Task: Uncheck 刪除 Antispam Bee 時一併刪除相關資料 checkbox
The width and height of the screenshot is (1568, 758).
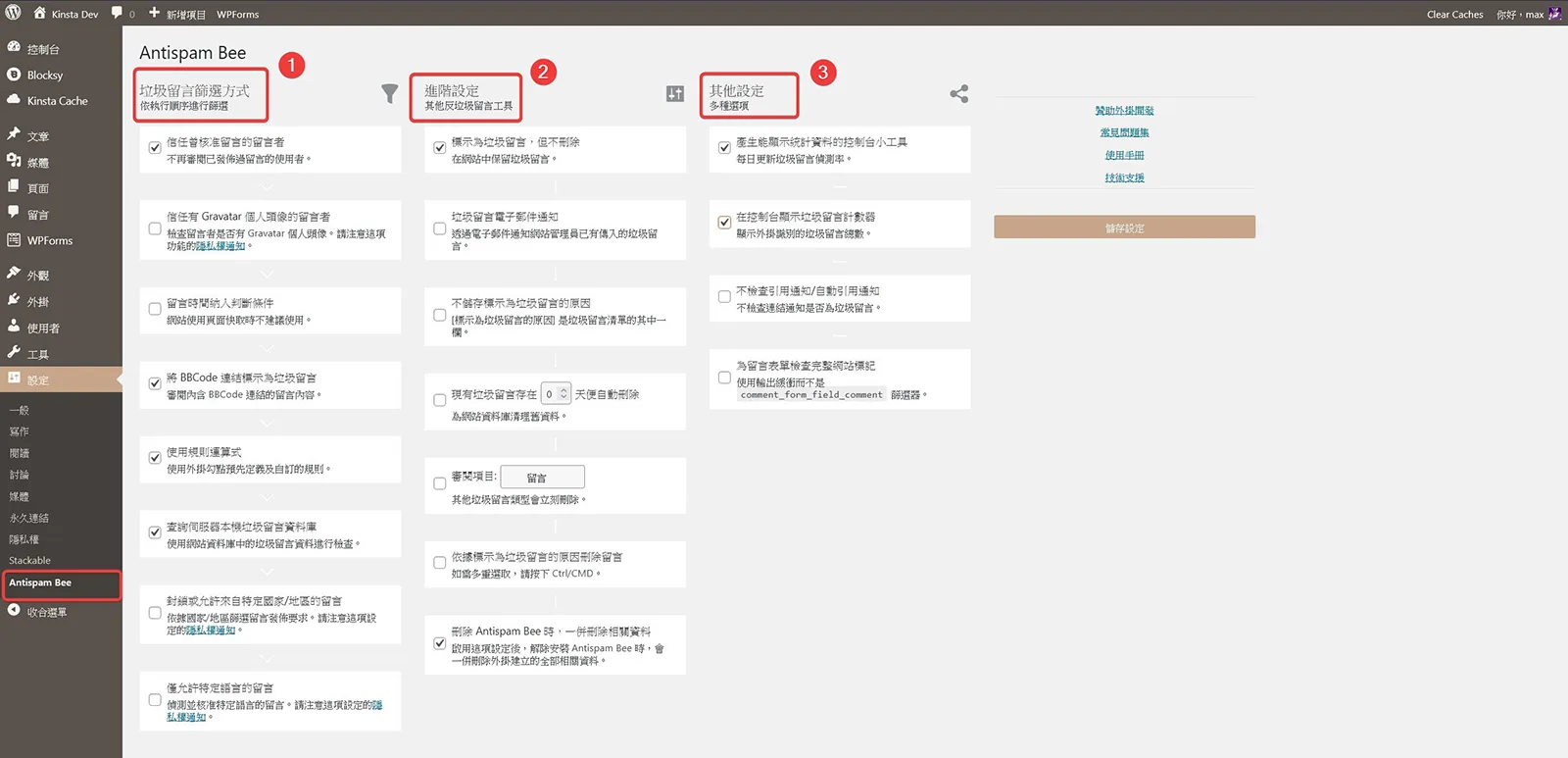Action: click(x=440, y=643)
